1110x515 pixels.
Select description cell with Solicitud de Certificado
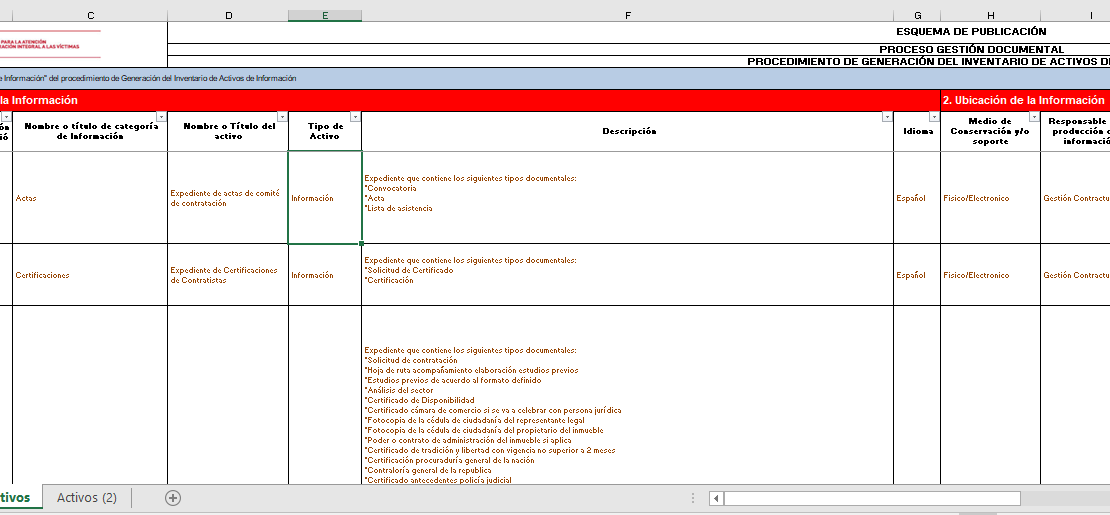(x=627, y=275)
